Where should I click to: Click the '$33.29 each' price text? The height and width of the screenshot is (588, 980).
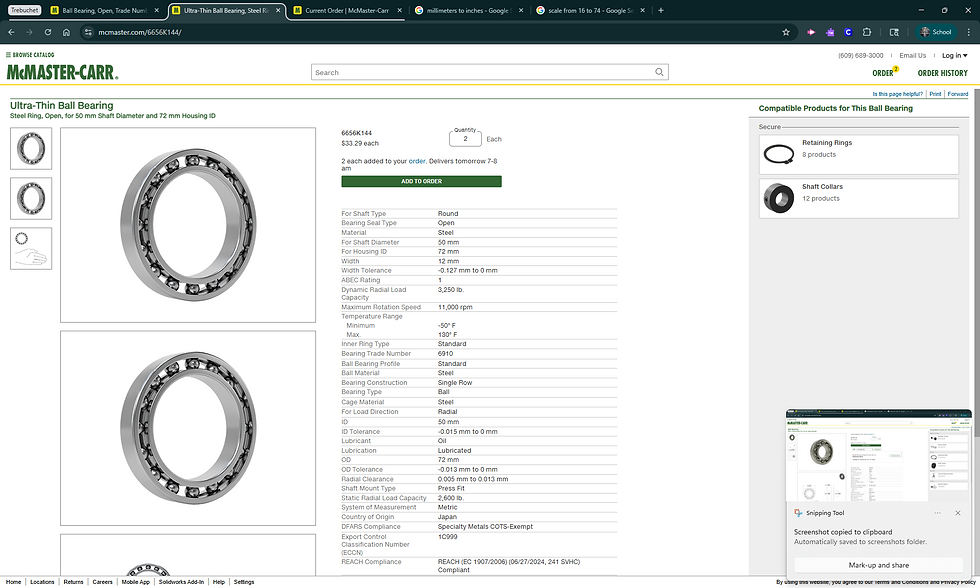(x=360, y=143)
